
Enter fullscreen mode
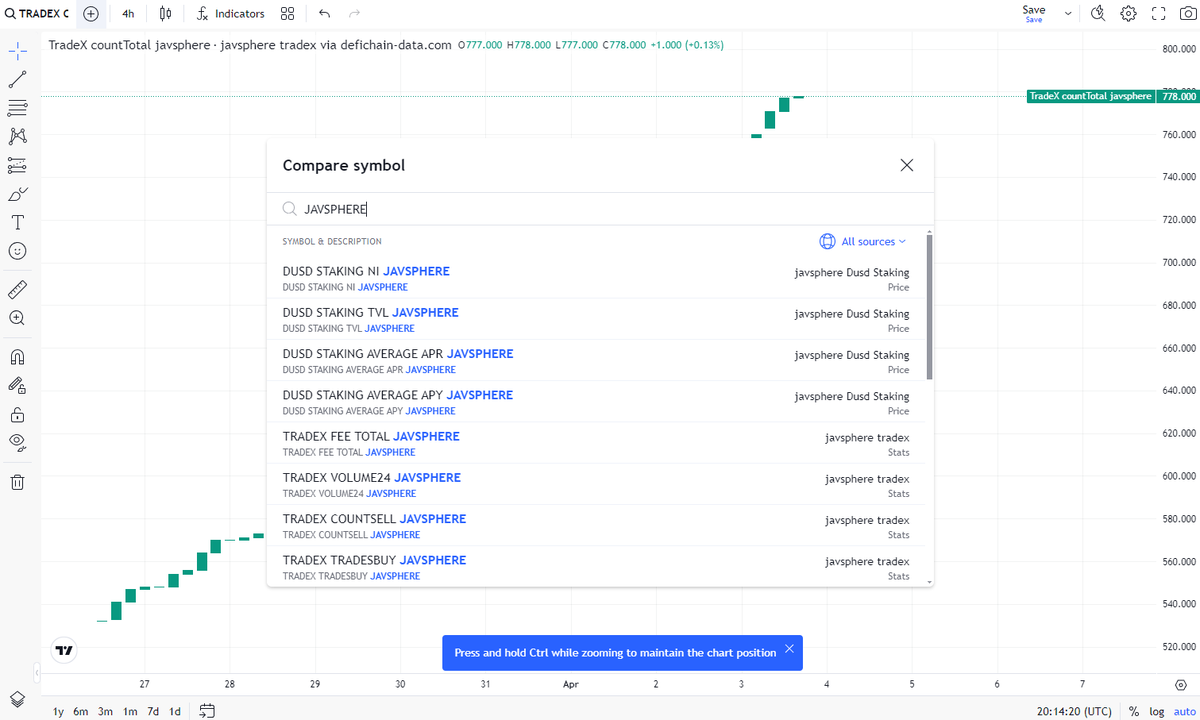point(1159,14)
